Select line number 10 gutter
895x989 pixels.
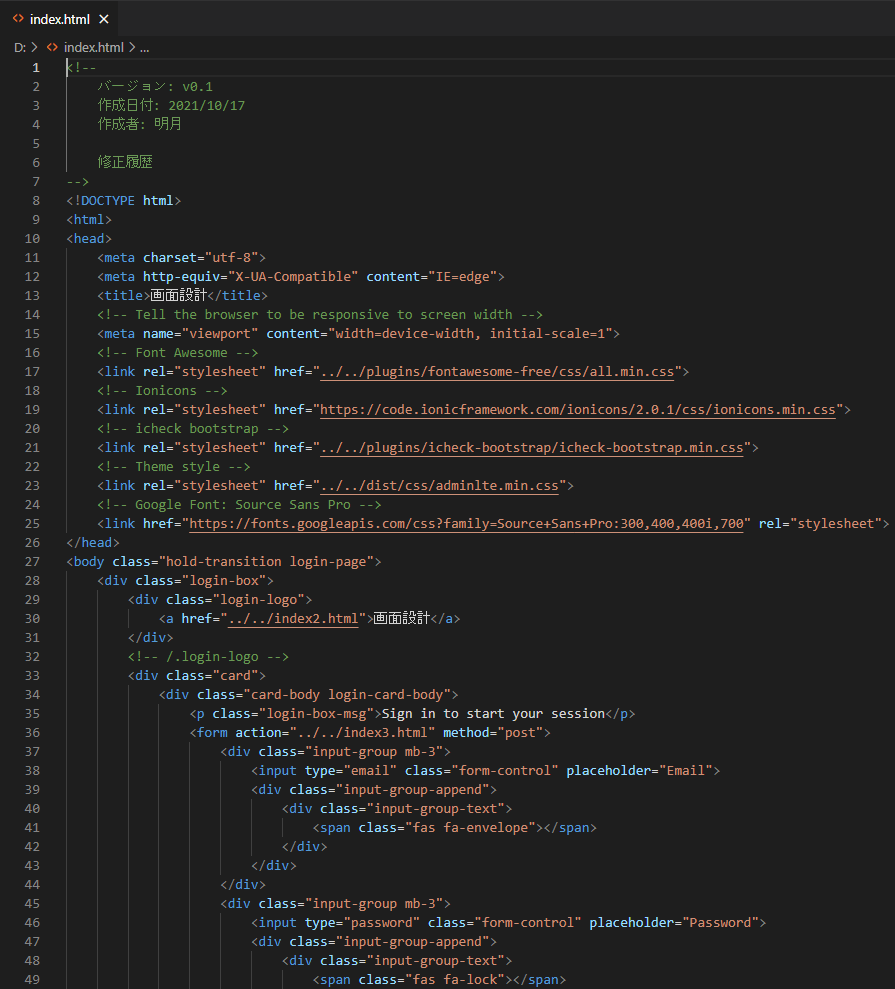click(x=32, y=238)
